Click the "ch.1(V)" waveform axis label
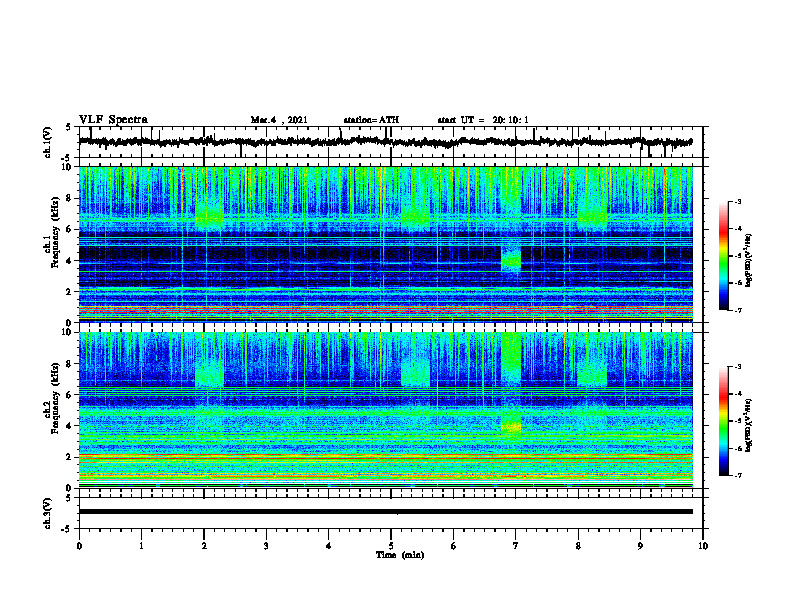 [48, 142]
